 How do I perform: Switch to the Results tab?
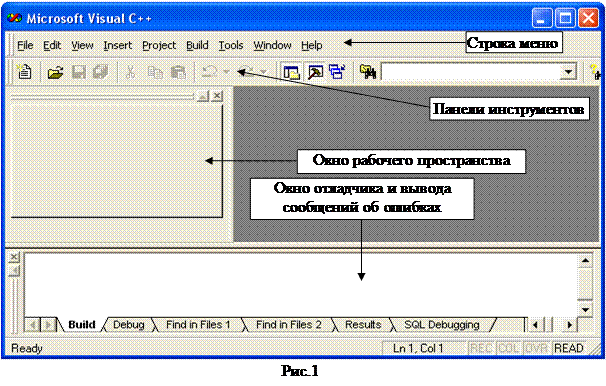click(363, 325)
